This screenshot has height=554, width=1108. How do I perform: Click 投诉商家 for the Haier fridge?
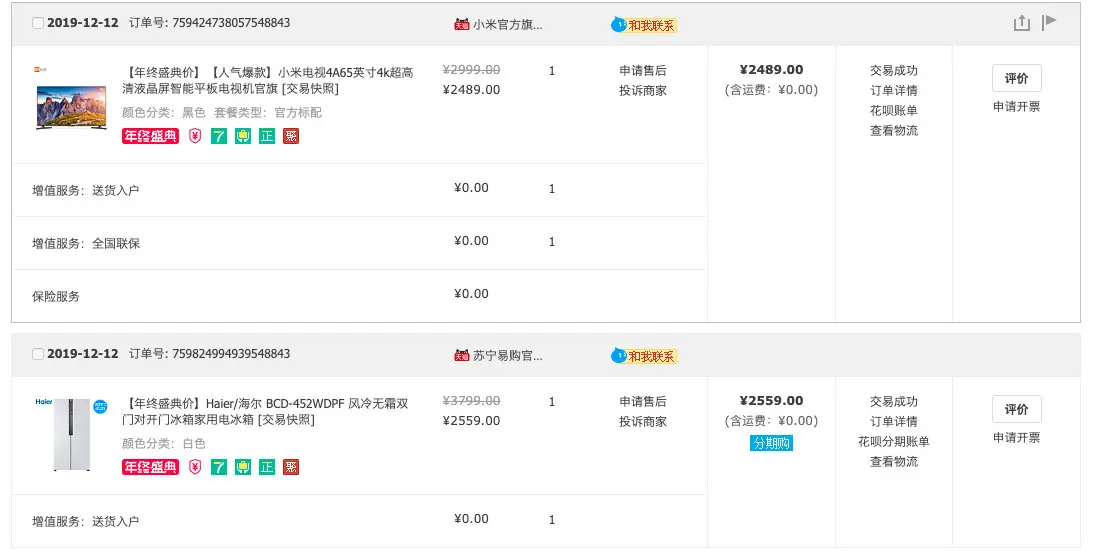643,421
